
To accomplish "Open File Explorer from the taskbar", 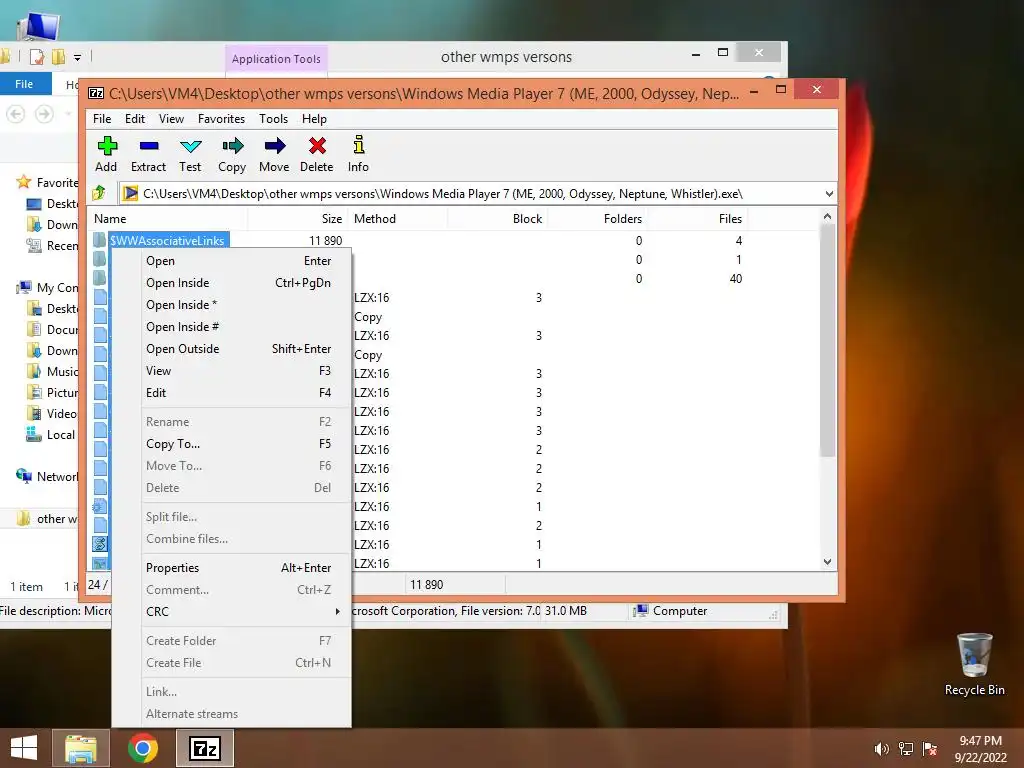I will pos(80,748).
